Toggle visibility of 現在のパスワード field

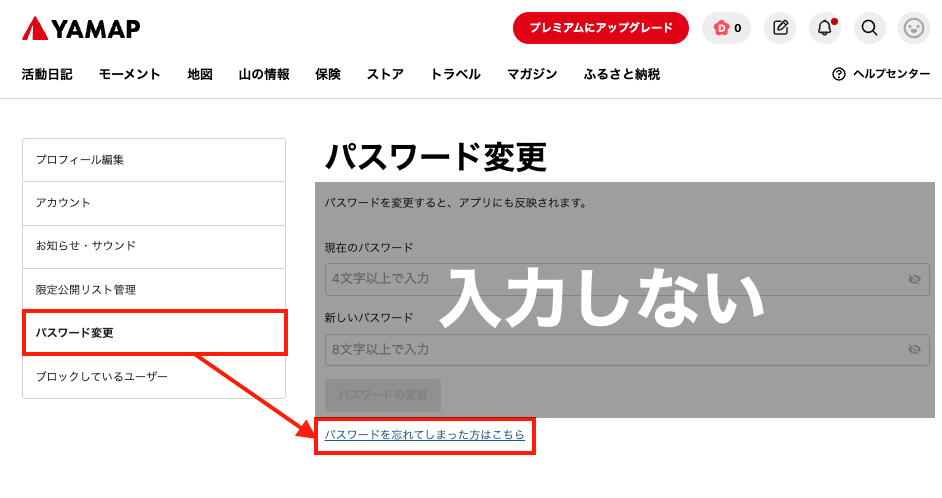tap(914, 279)
